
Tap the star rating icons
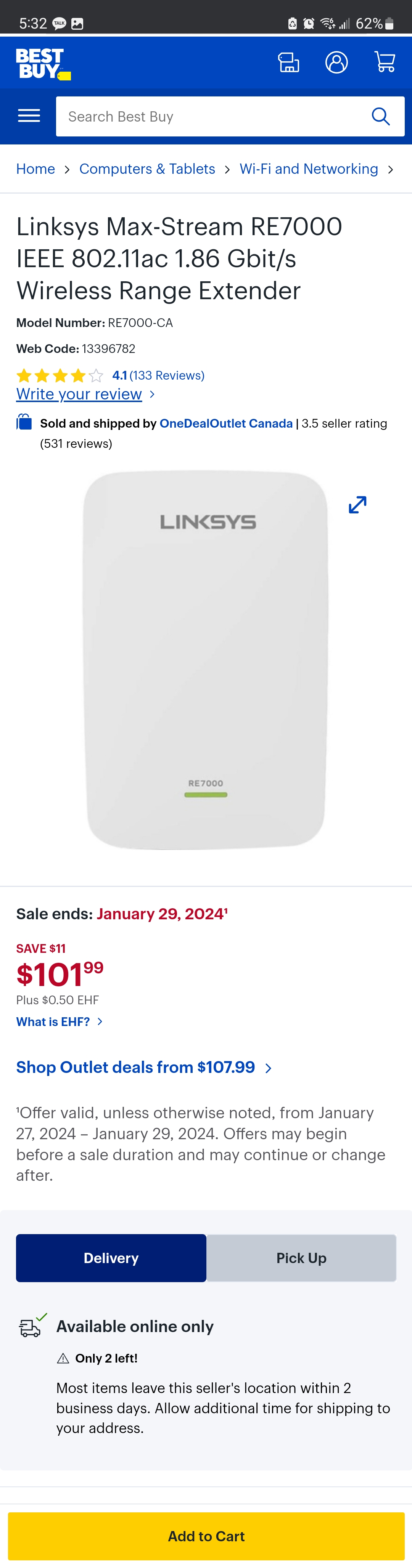point(60,375)
